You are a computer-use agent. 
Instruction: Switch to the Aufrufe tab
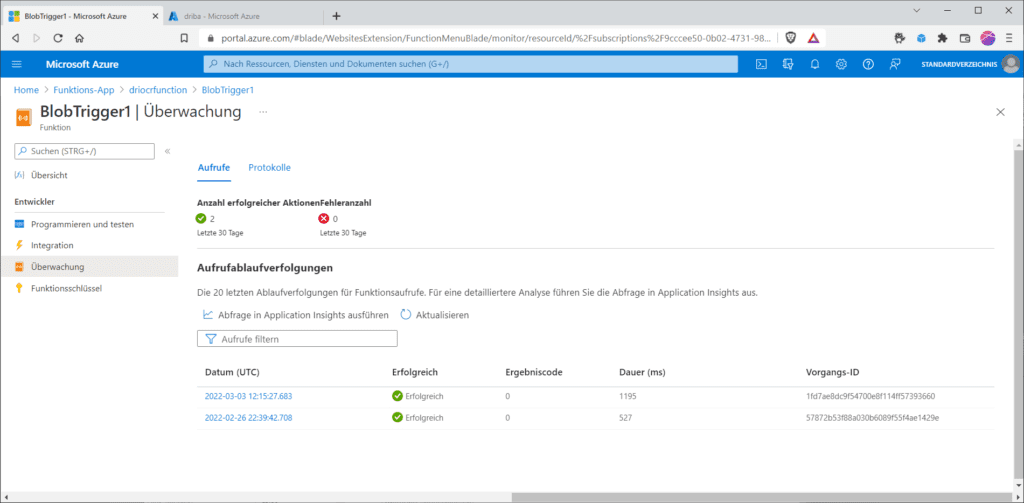pos(214,168)
